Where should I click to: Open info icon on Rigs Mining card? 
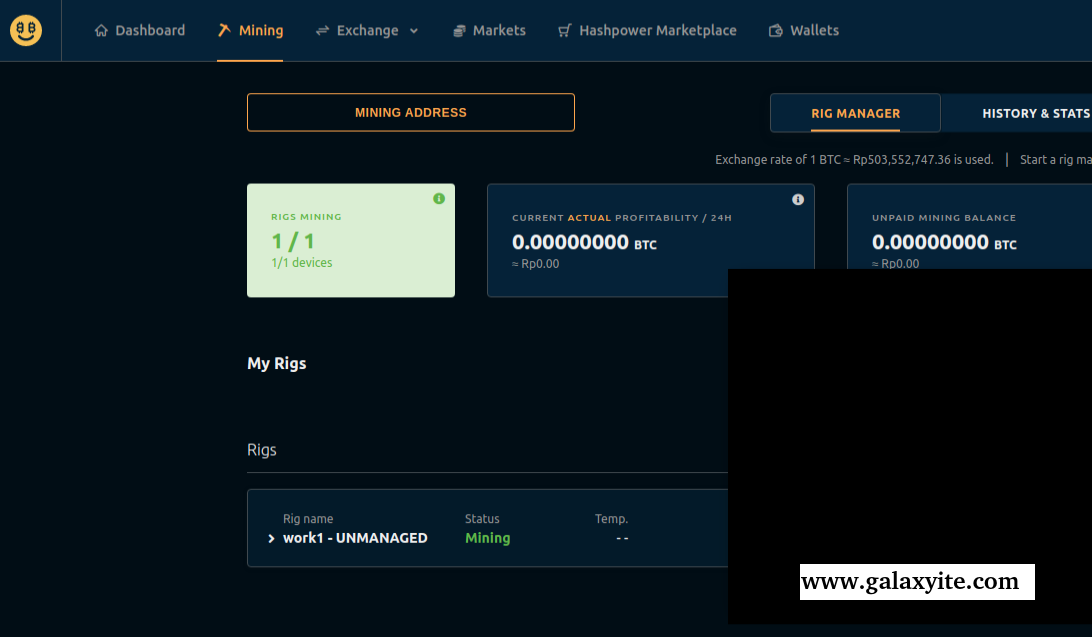pyautogui.click(x=439, y=198)
